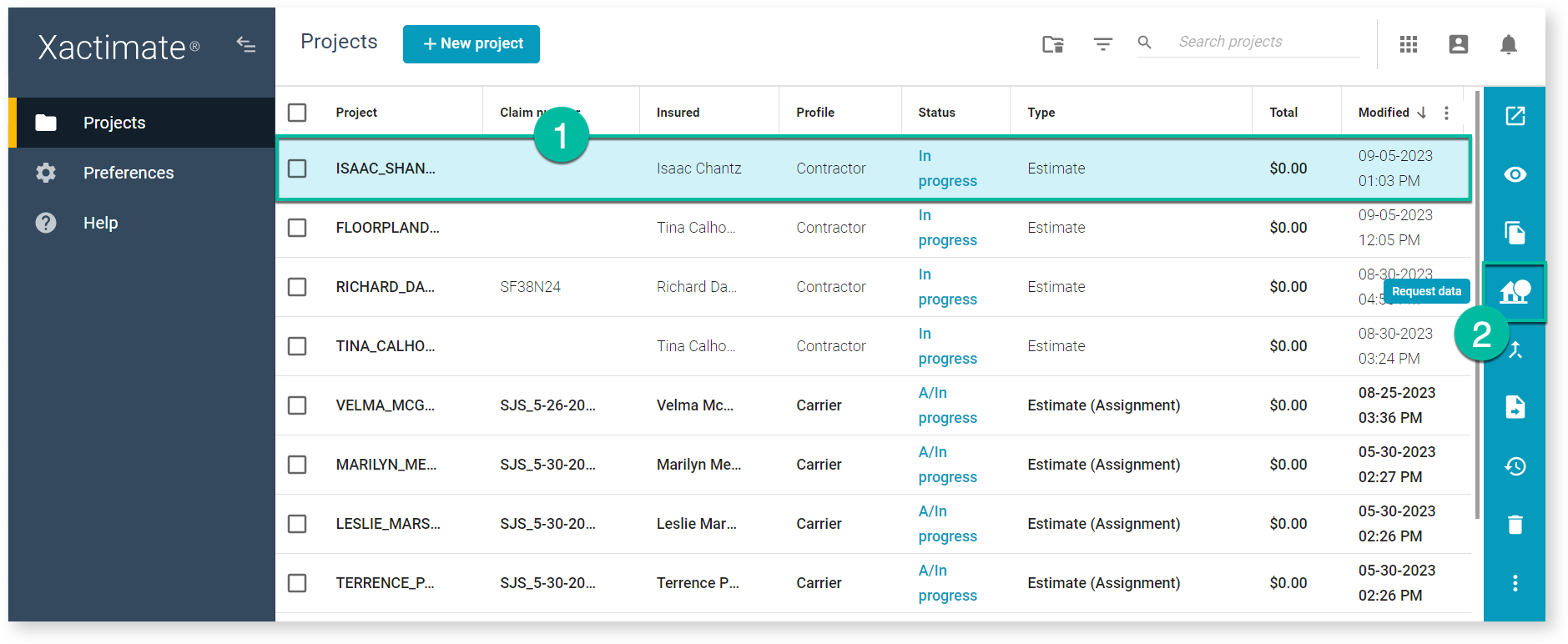
Task: Expand column options three-dot menu in header
Action: [1446, 113]
